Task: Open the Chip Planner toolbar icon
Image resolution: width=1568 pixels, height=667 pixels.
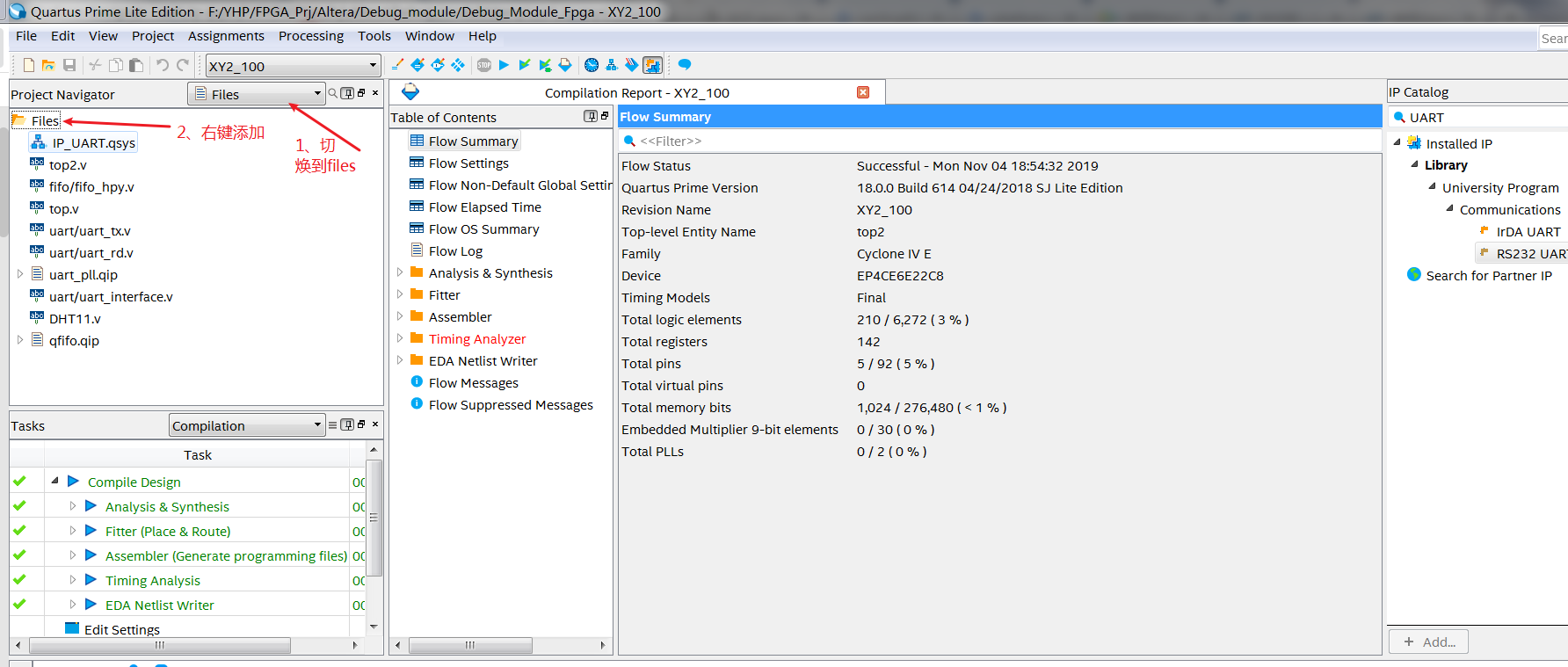Action: pos(458,65)
